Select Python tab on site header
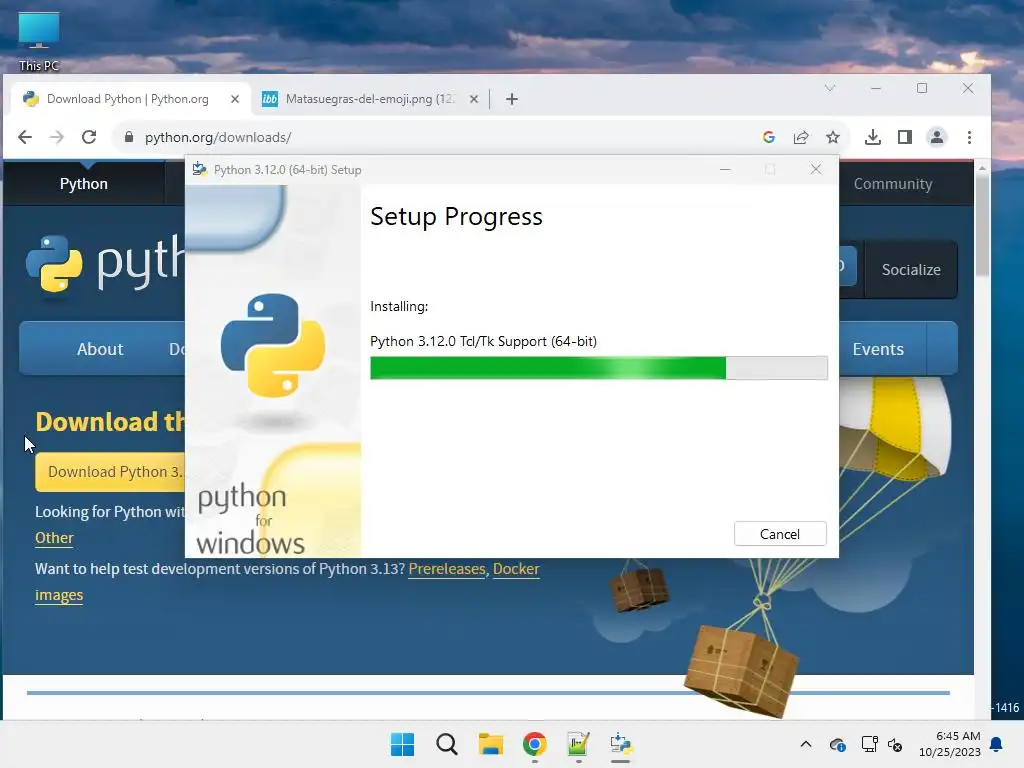This screenshot has width=1024, height=768. pos(84,184)
